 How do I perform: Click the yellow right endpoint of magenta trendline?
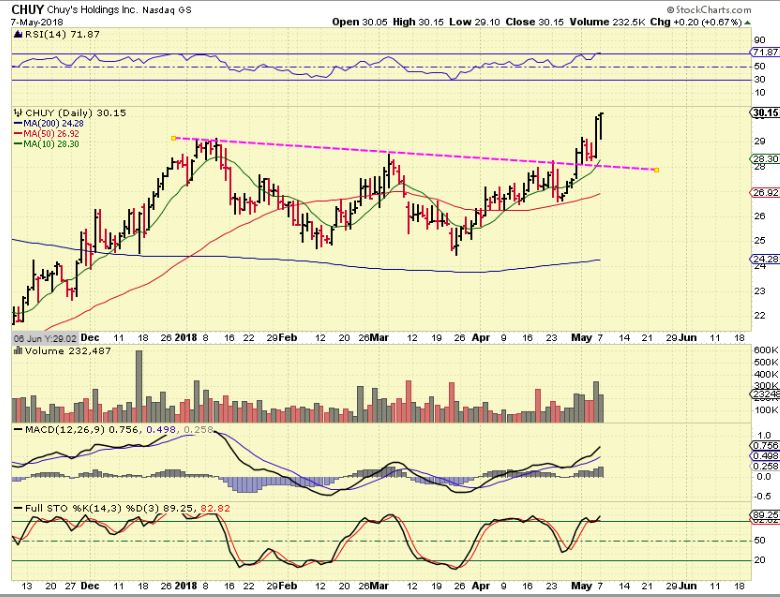pyautogui.click(x=657, y=170)
